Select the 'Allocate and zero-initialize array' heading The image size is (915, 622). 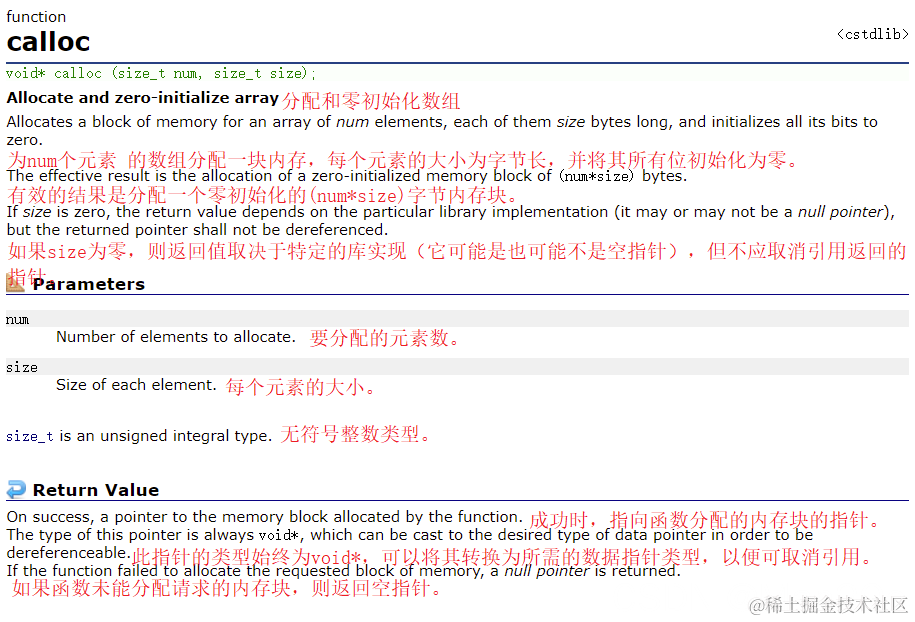142,97
